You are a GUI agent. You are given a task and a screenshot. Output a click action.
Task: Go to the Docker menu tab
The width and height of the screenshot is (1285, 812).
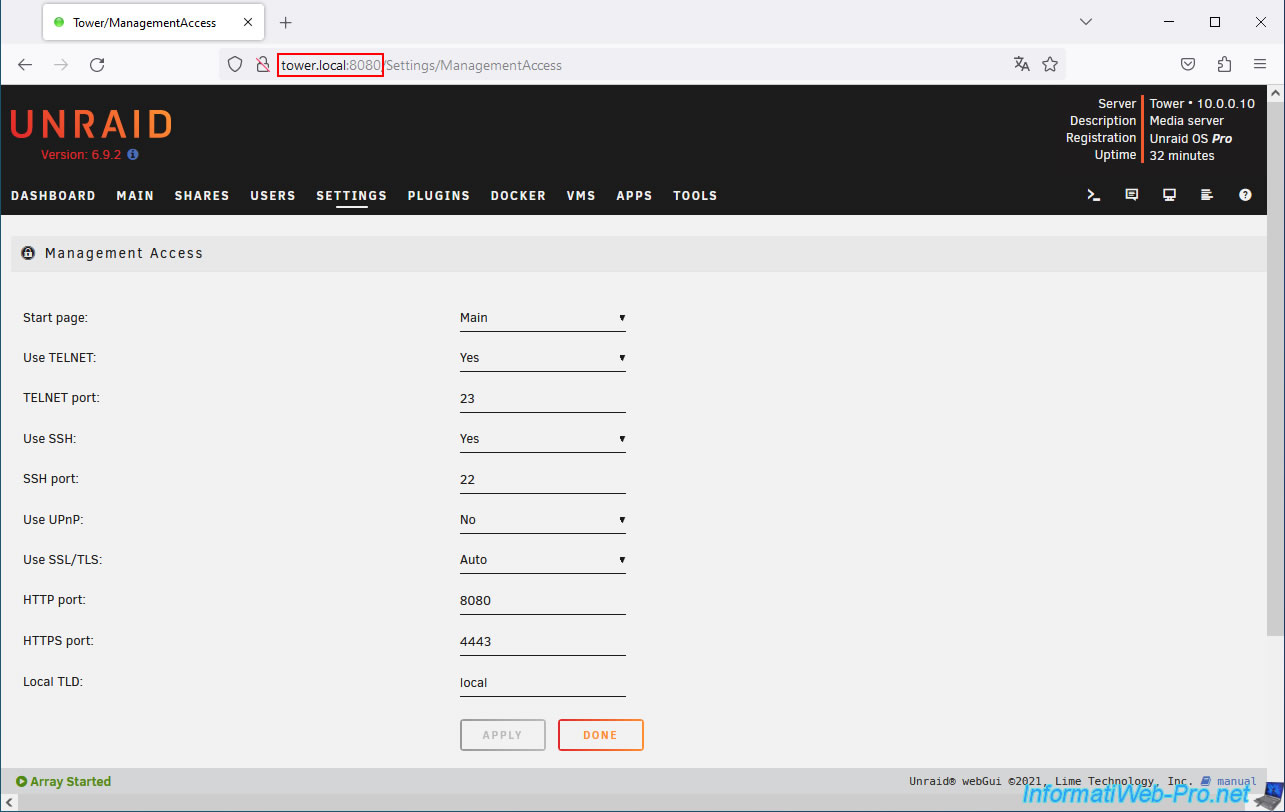[x=518, y=196]
